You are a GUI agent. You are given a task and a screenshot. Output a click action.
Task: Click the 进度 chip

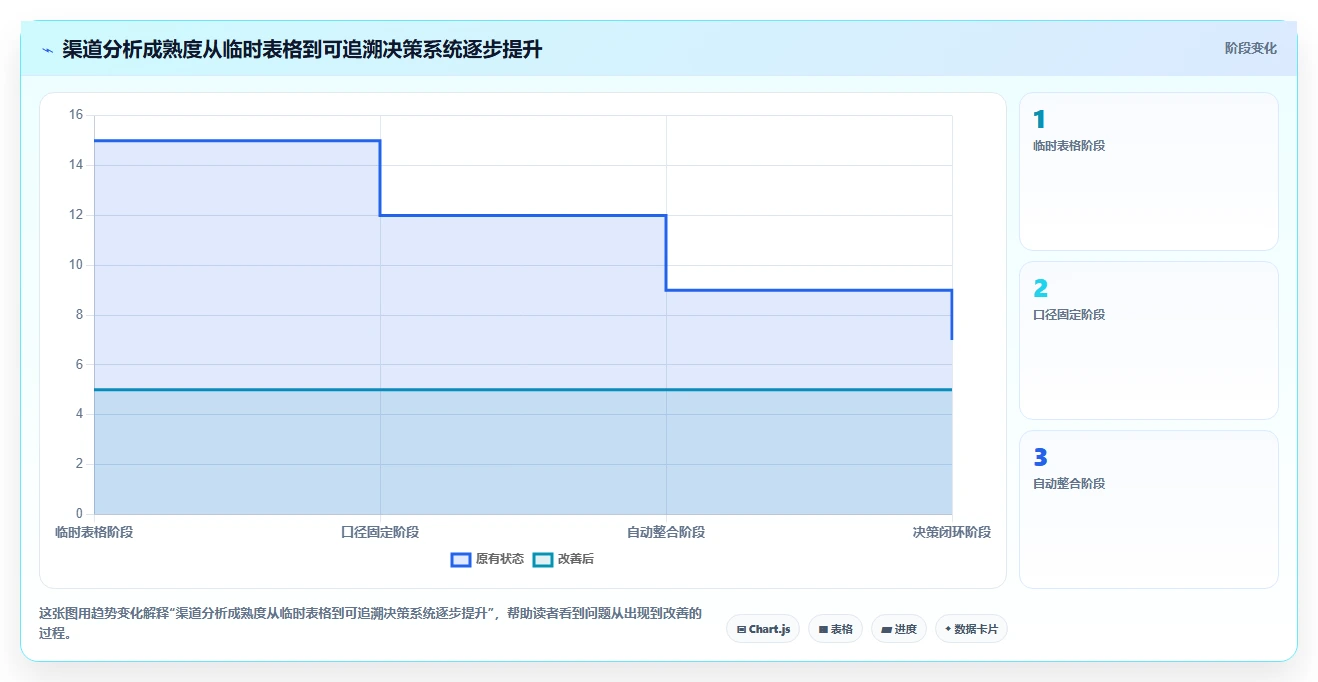point(899,629)
